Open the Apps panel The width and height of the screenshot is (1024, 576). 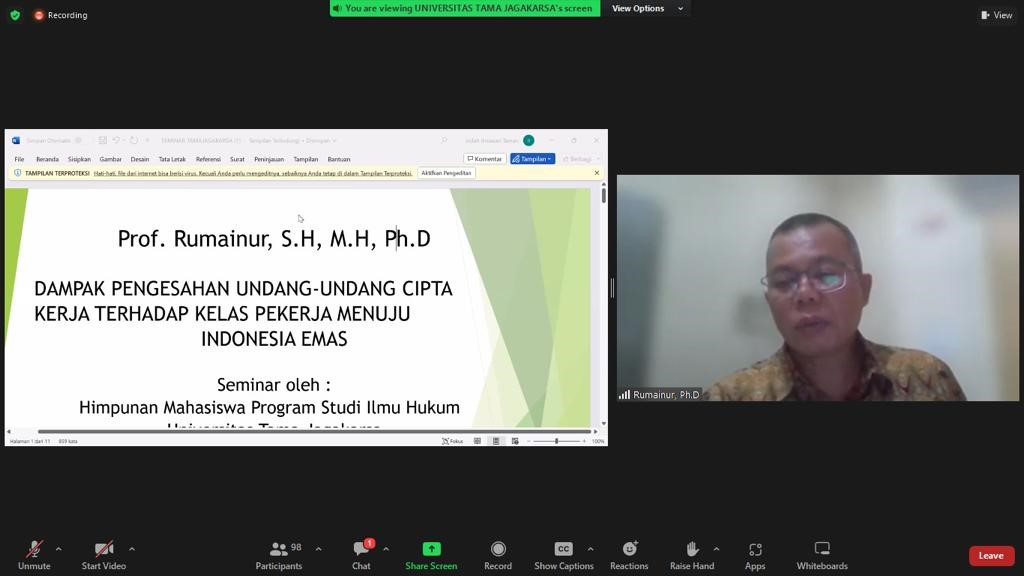point(755,549)
